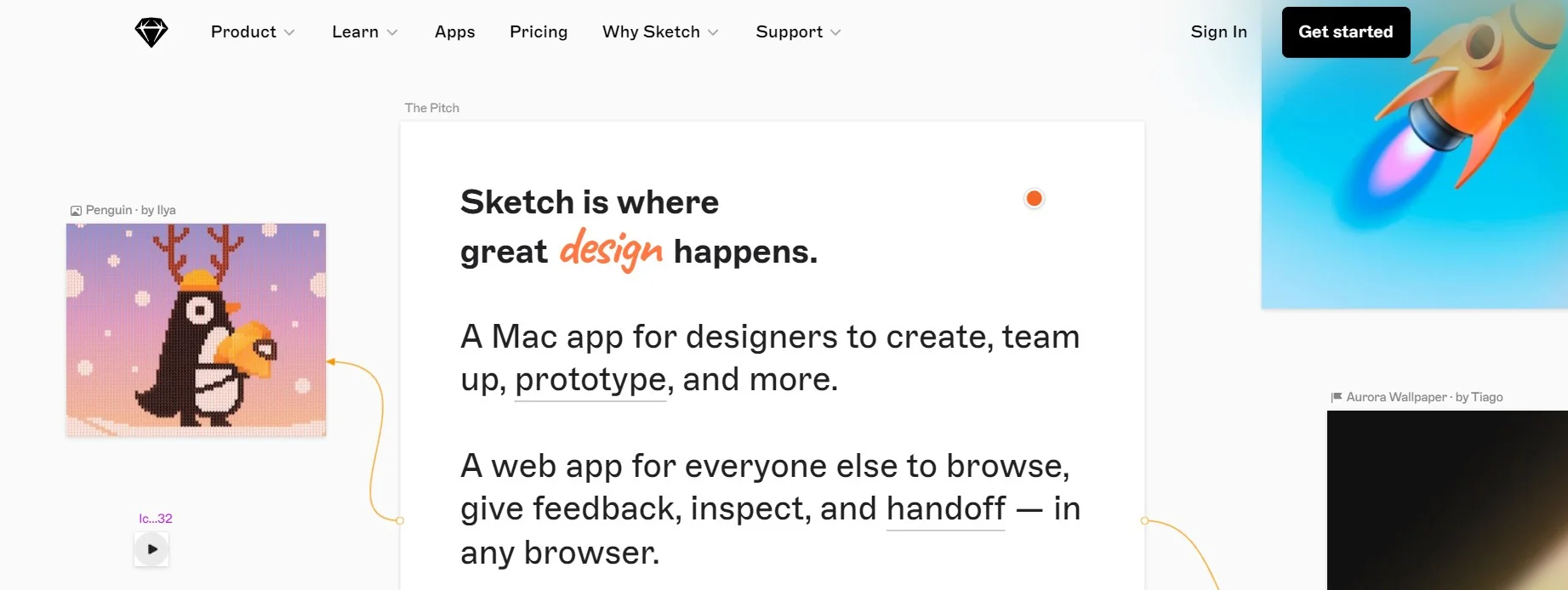Image resolution: width=1568 pixels, height=590 pixels.
Task: Click the orange dot in The Pitch card
Action: [1034, 198]
